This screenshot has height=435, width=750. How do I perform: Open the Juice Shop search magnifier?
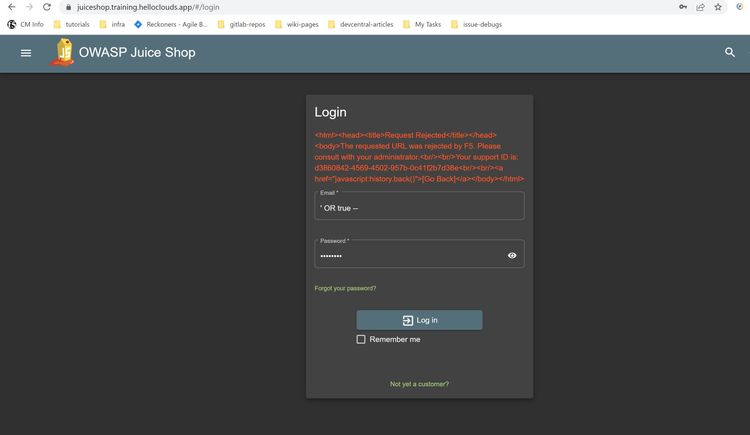(x=729, y=52)
